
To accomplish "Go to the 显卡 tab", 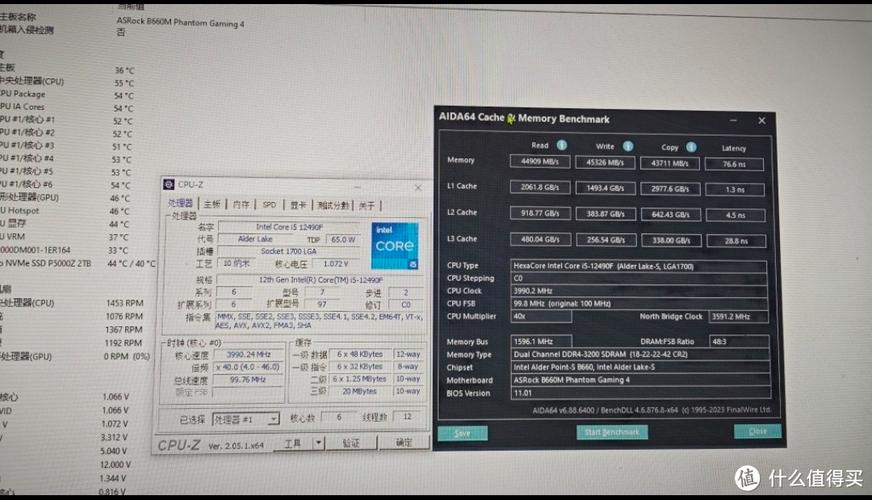I will 297,204.
